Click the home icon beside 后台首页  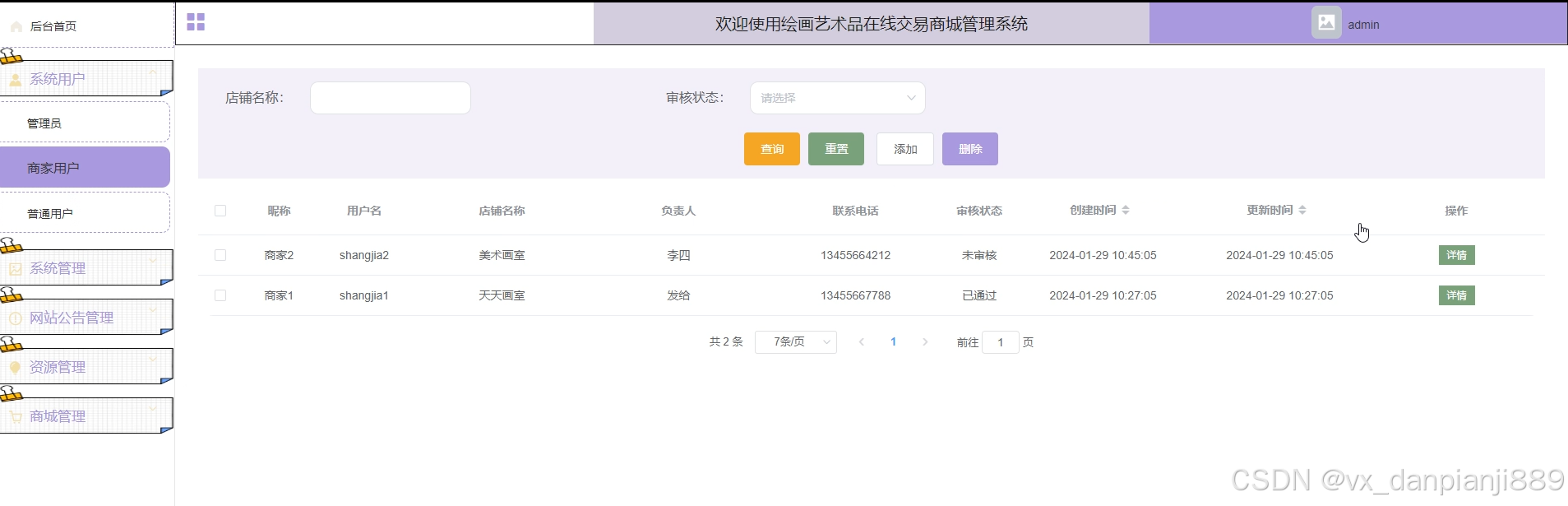pyautogui.click(x=16, y=26)
